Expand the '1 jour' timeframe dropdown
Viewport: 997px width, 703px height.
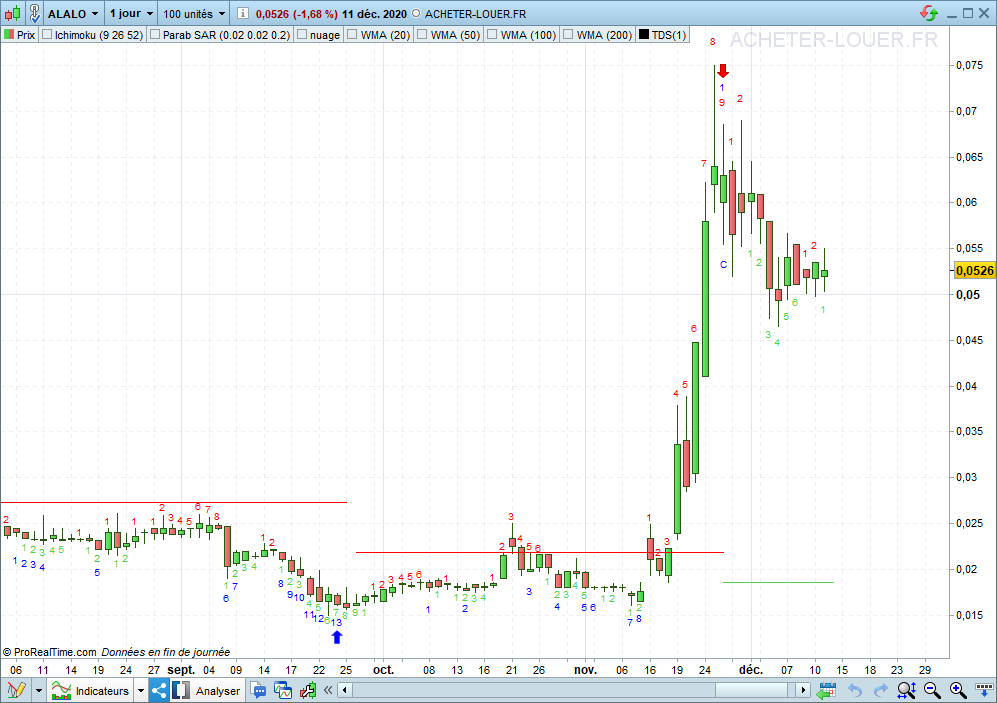click(x=131, y=13)
